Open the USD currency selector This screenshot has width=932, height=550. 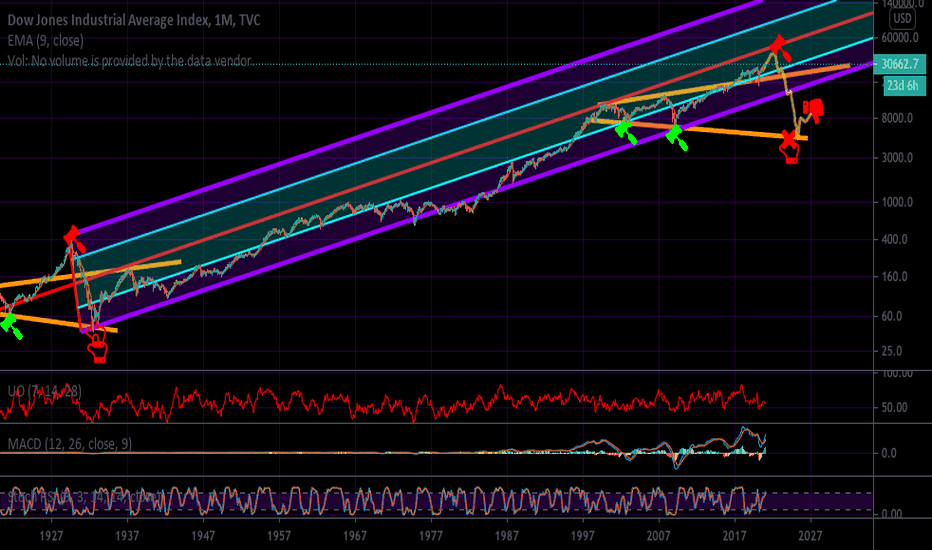902,18
